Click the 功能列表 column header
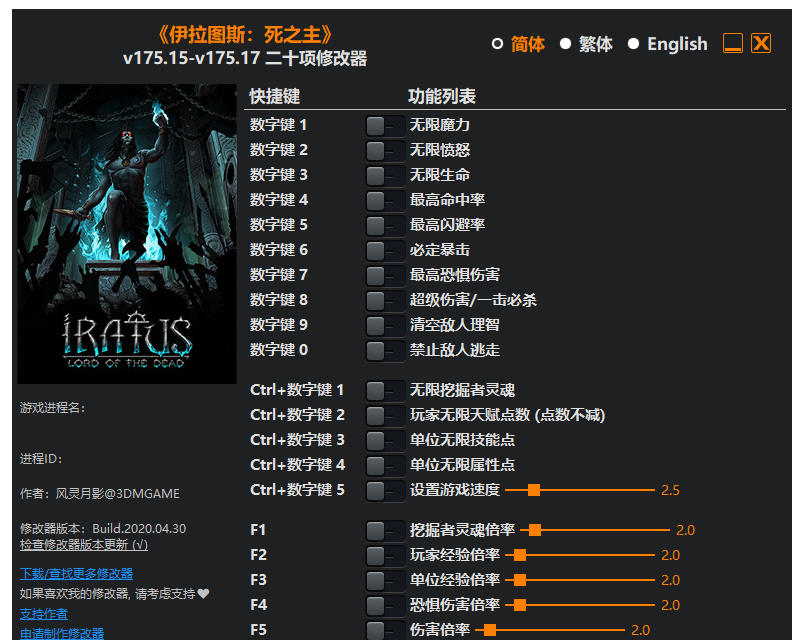The height and width of the screenshot is (640, 805). (442, 96)
